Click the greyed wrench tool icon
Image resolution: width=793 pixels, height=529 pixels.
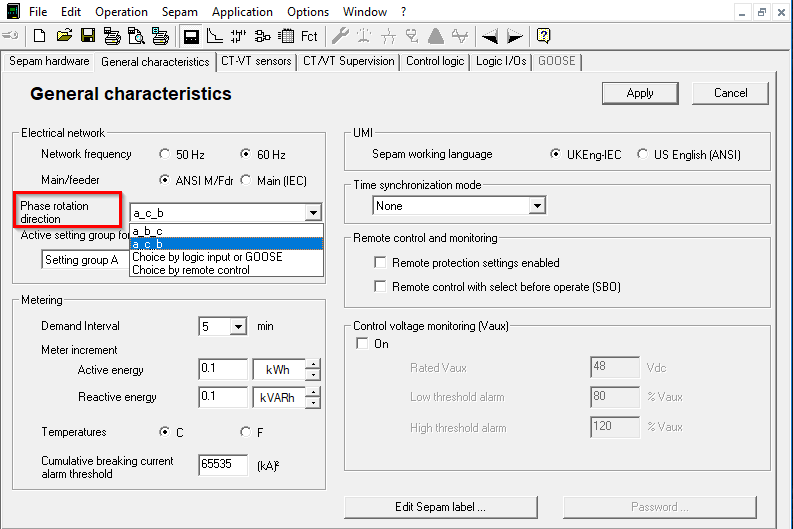(340, 36)
